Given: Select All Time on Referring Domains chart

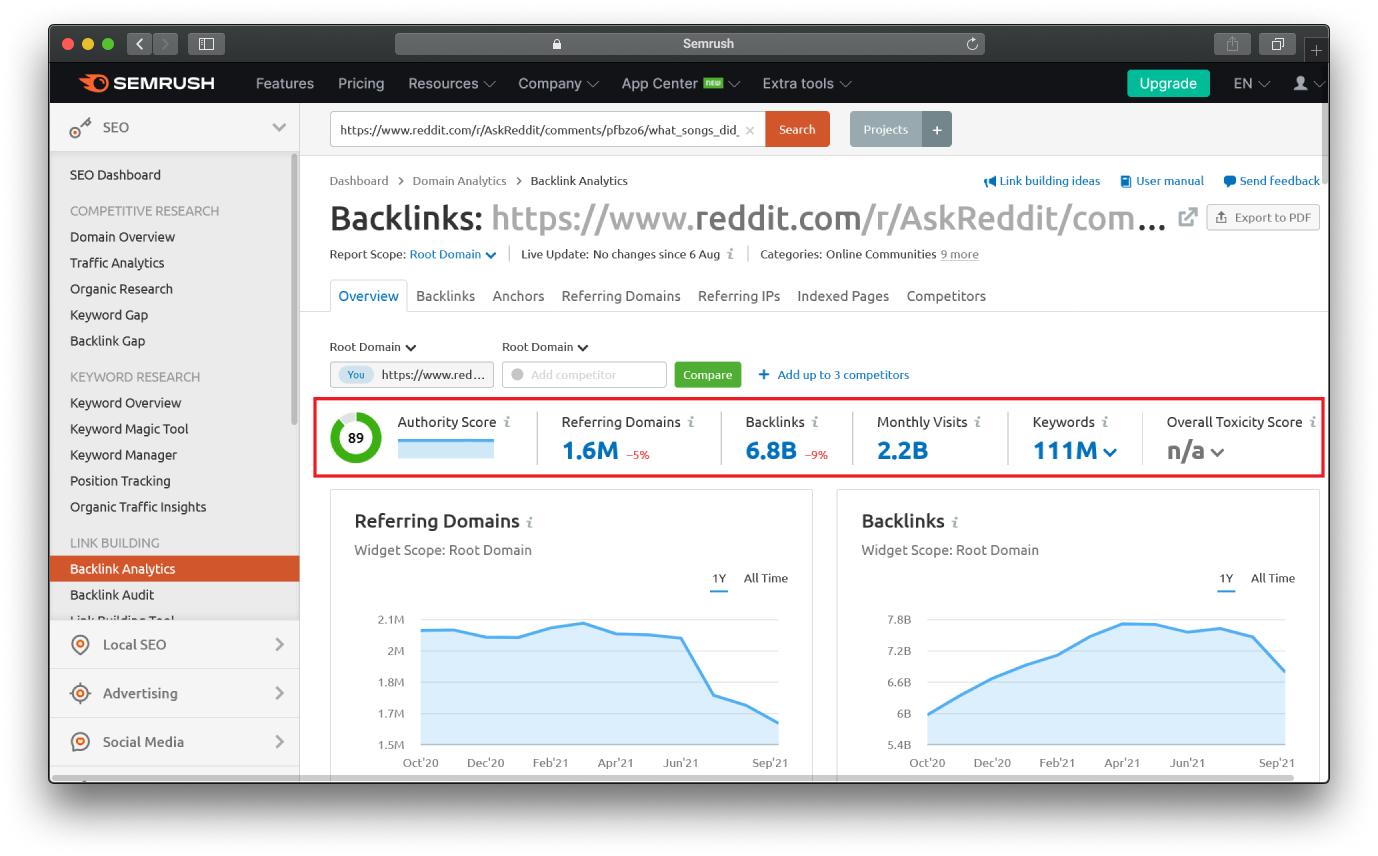Looking at the screenshot, I should [x=766, y=578].
